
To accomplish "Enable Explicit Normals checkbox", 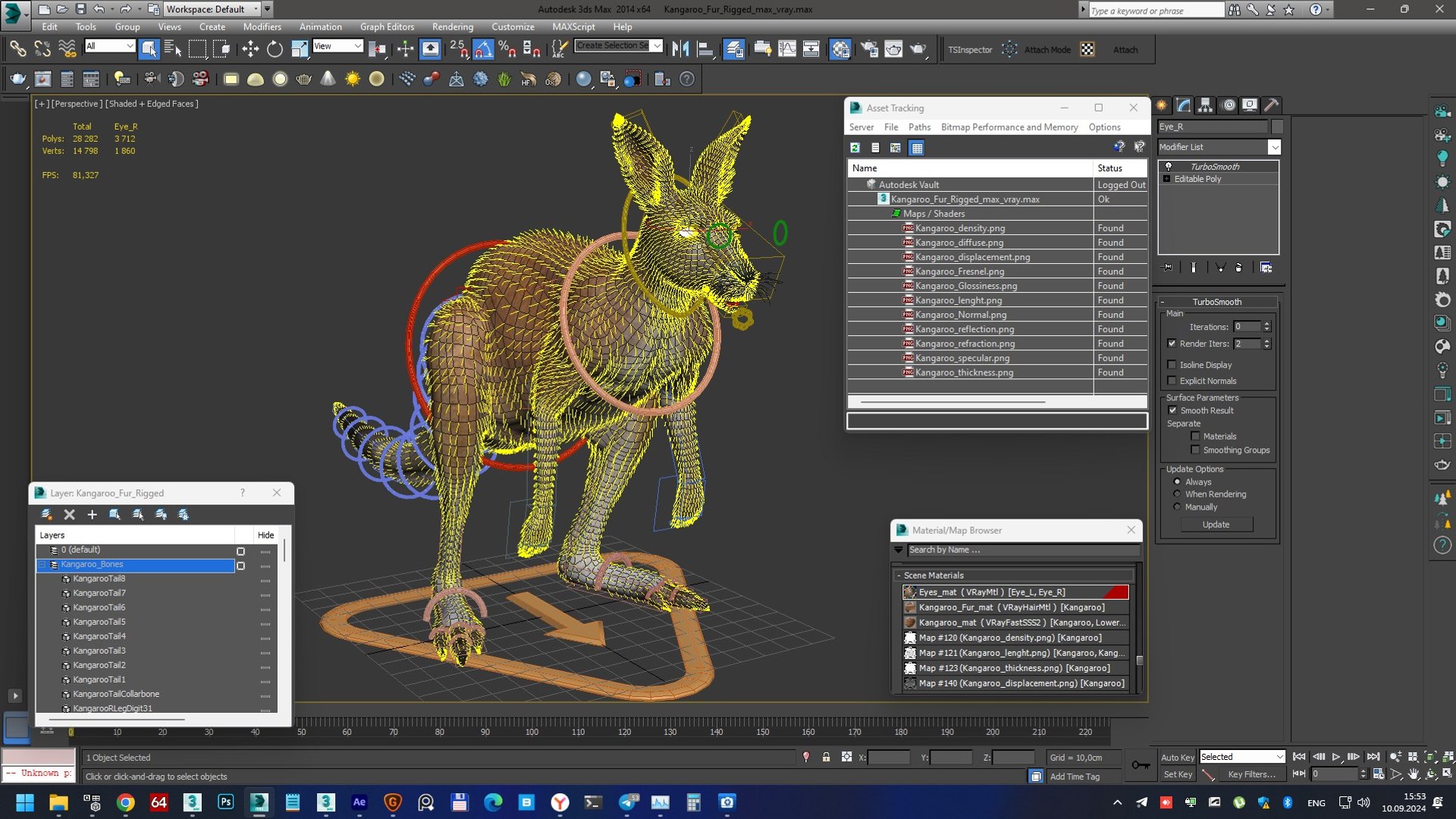I will (1172, 381).
